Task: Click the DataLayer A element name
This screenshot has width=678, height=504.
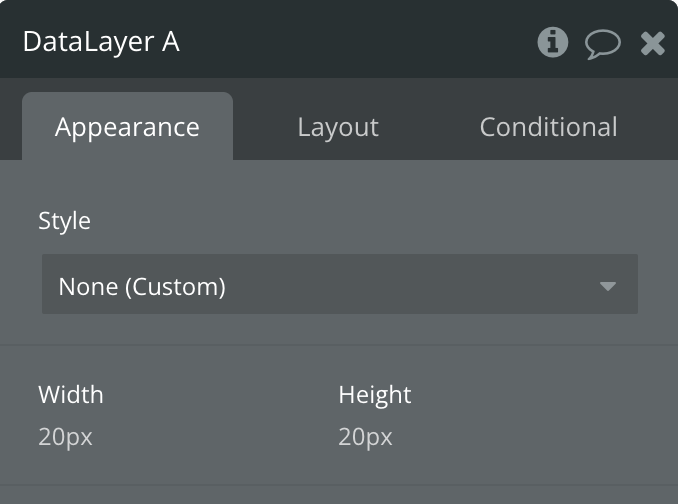Action: coord(101,42)
